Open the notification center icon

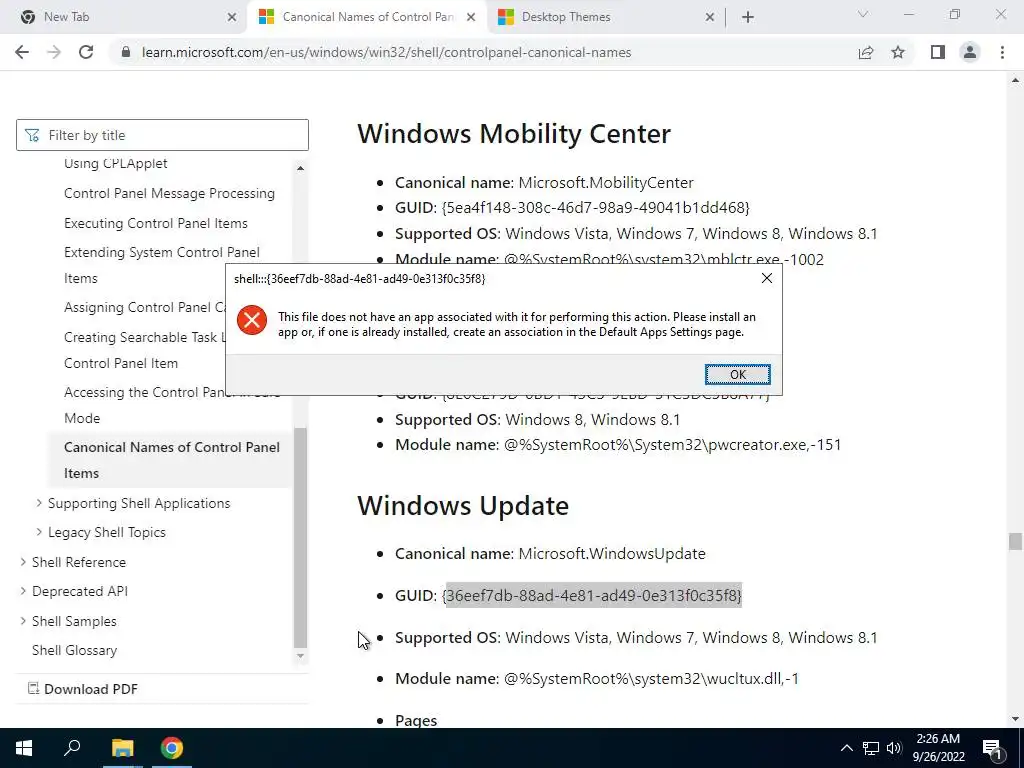tap(992, 748)
